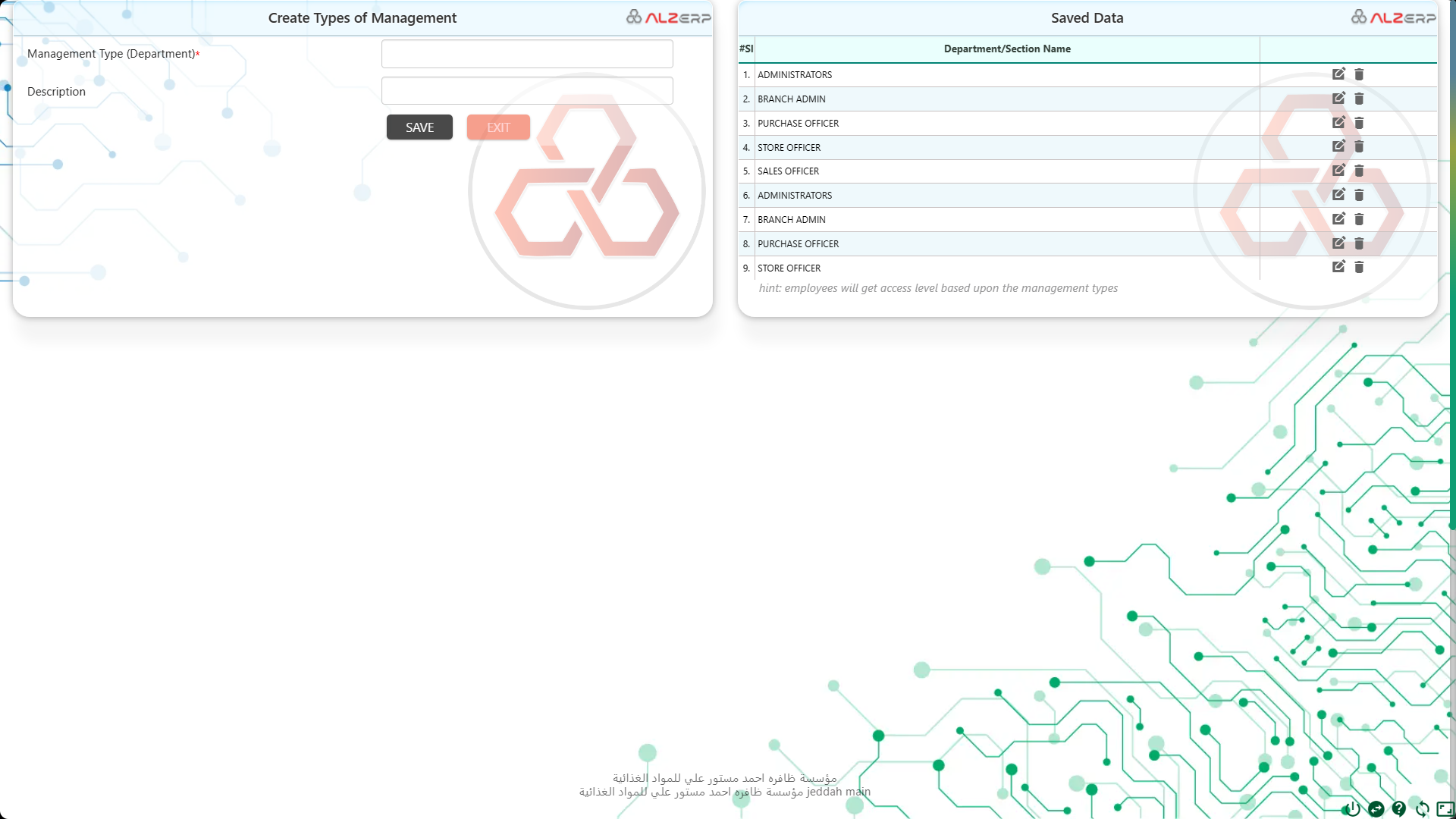Delete row 8 PURCHASE OFFICER

coord(1359,243)
